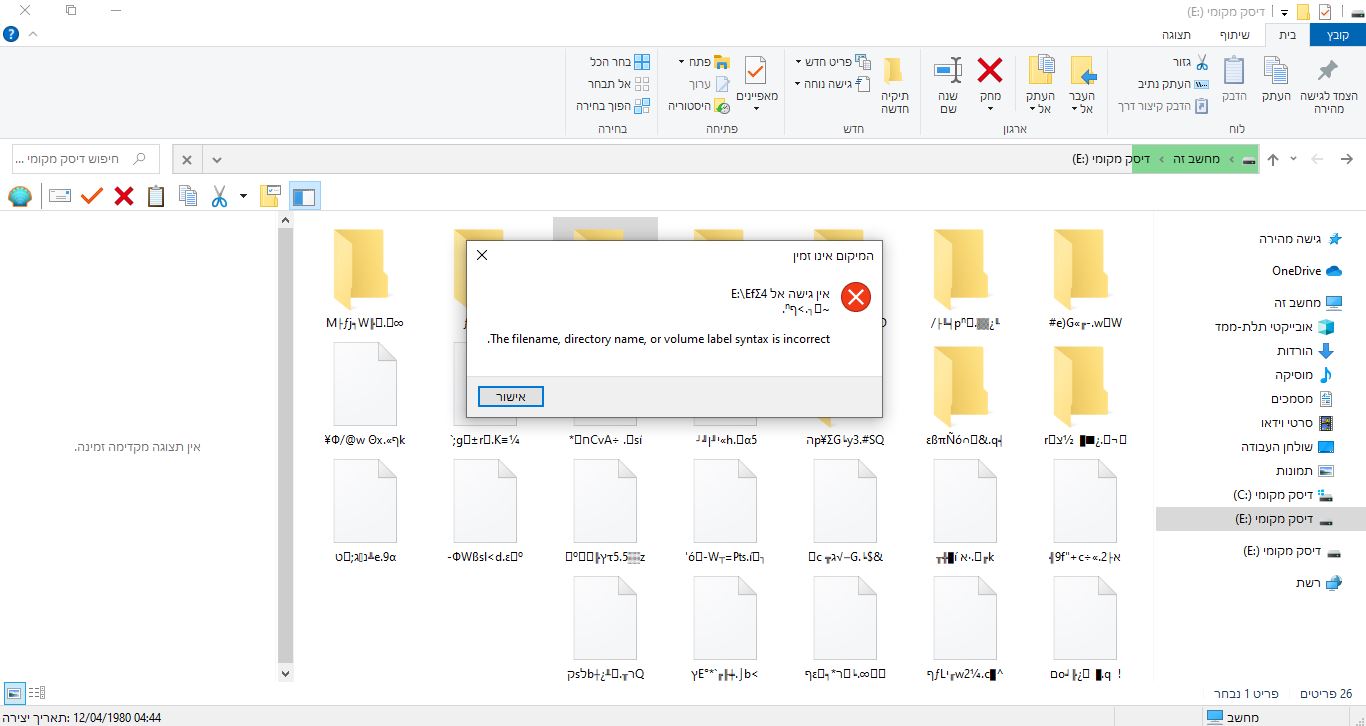Click אישור to dismiss the error dialog
1366x726 pixels.
(510, 397)
